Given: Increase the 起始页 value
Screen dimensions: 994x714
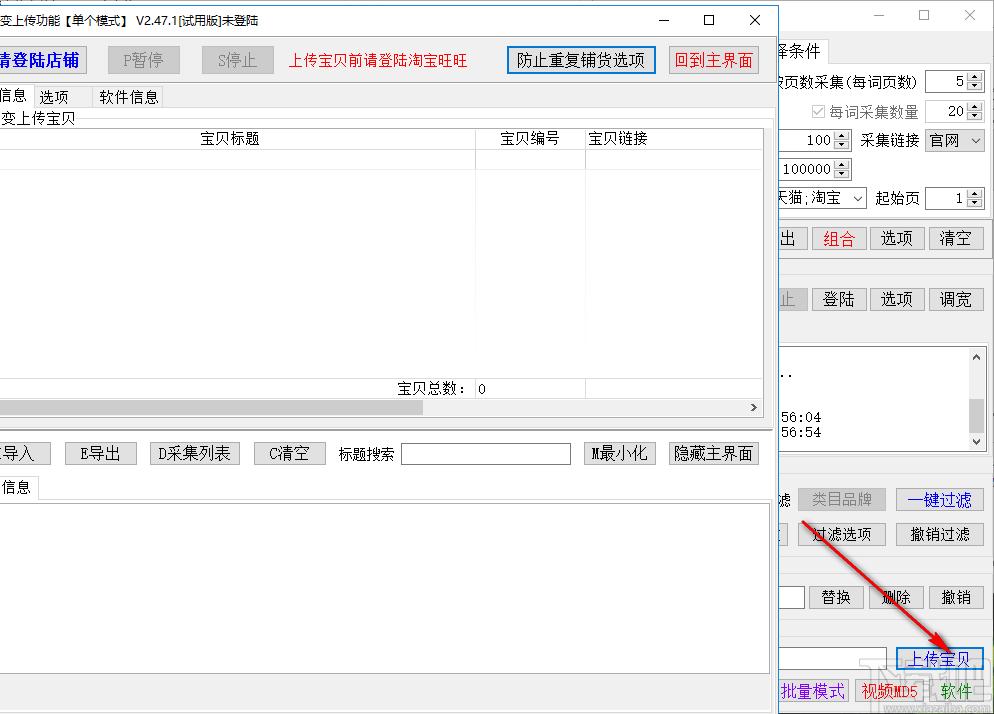Looking at the screenshot, I should 976,193.
